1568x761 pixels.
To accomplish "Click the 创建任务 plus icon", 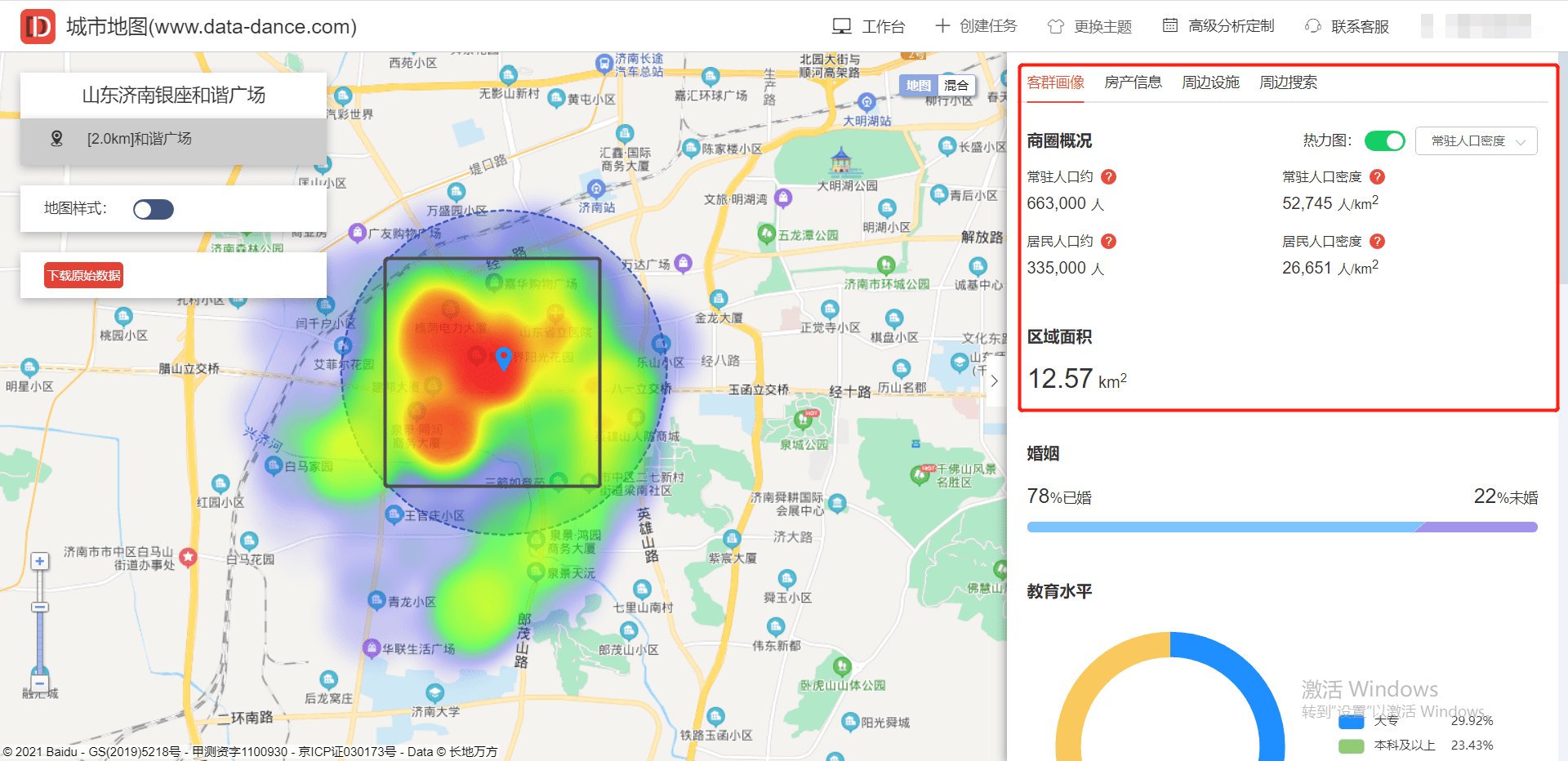I will (x=942, y=26).
